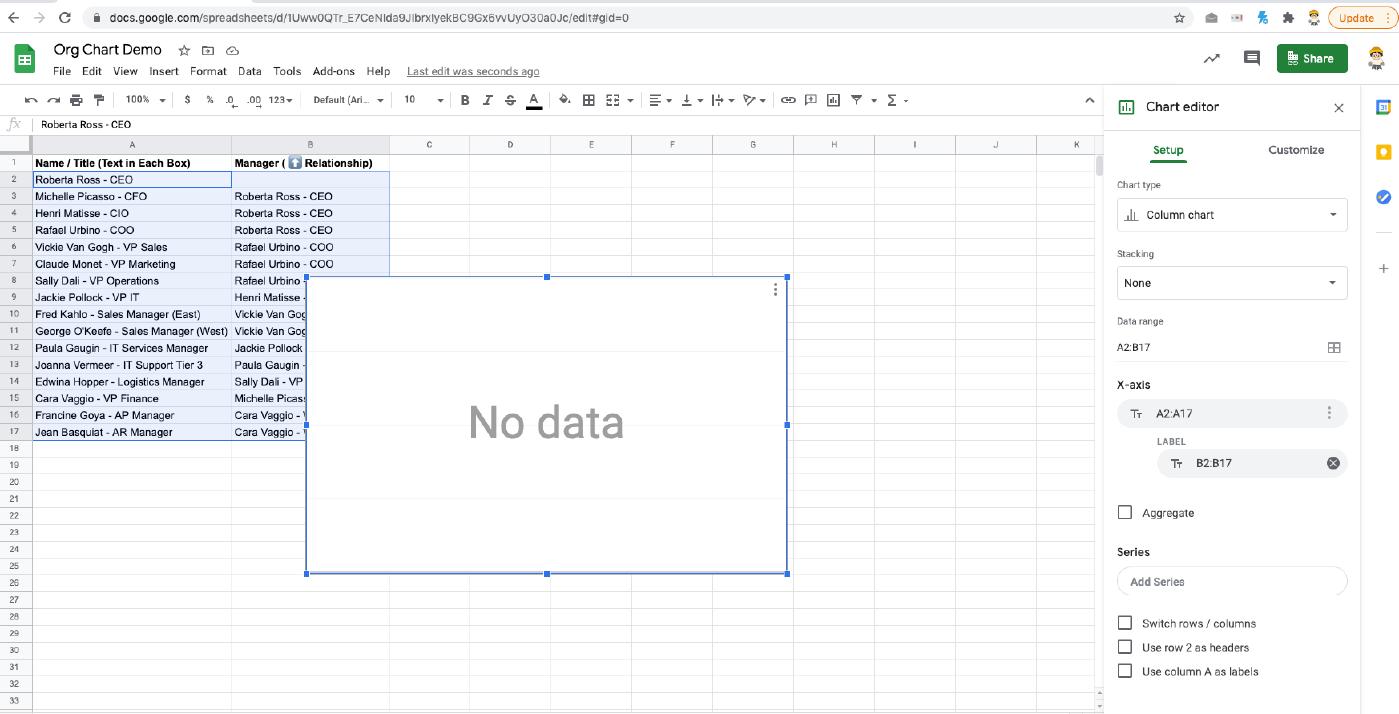Toggle strikethrough formatting in toolbar
The image size is (1399, 714).
pos(510,100)
